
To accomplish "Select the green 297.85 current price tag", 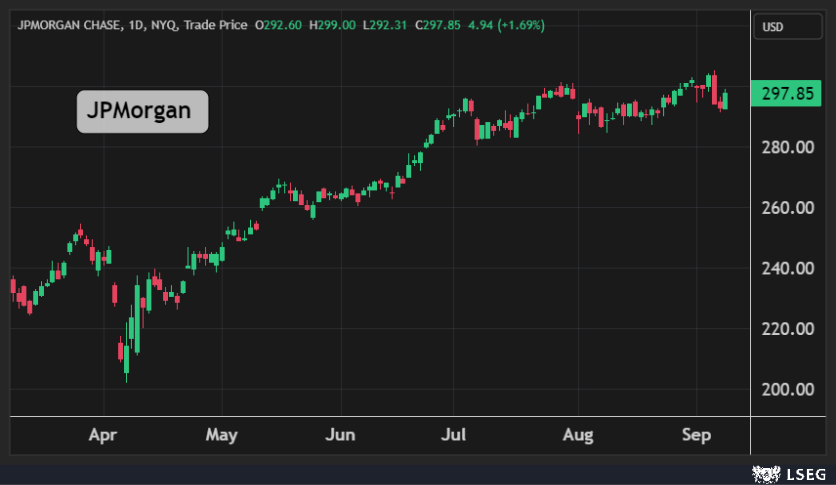I will click(788, 94).
